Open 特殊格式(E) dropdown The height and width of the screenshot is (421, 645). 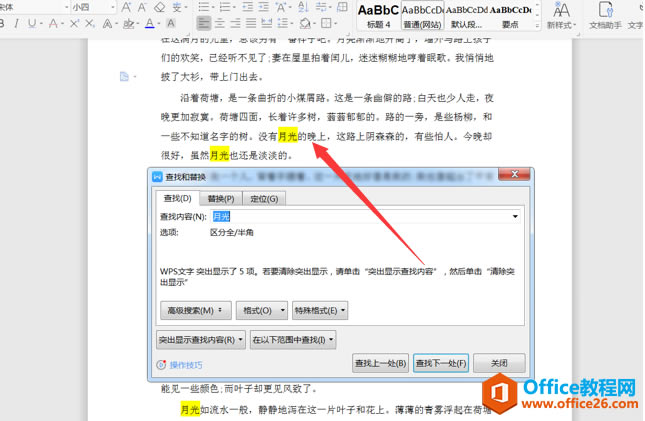(x=320, y=310)
